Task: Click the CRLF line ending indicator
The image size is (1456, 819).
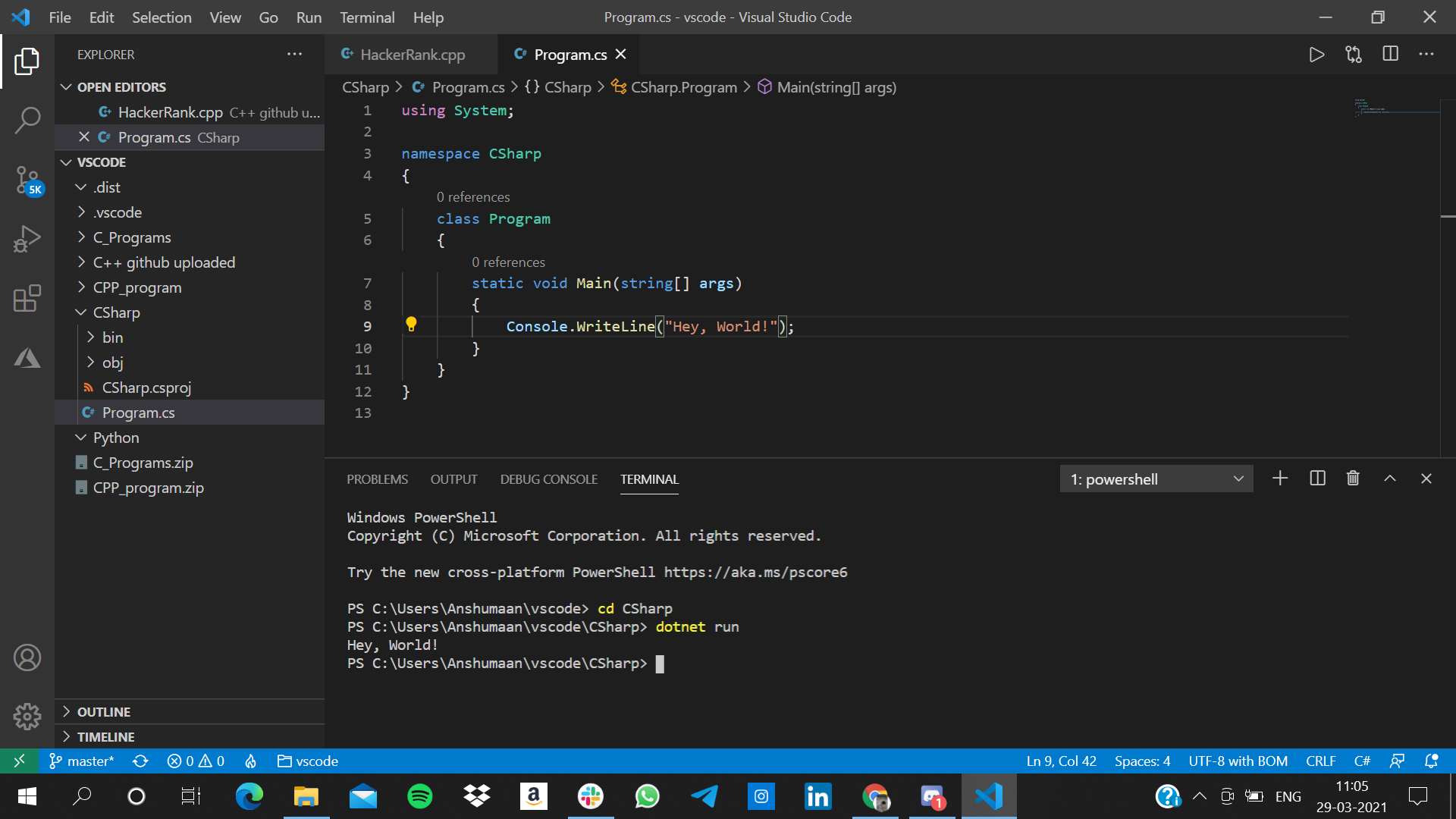Action: (x=1320, y=761)
